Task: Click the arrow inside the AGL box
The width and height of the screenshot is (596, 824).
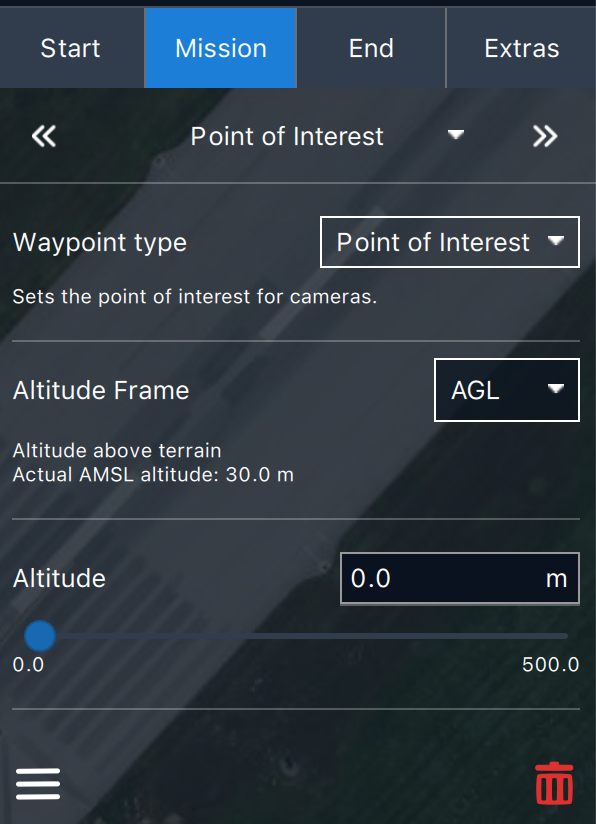Action: coord(556,388)
